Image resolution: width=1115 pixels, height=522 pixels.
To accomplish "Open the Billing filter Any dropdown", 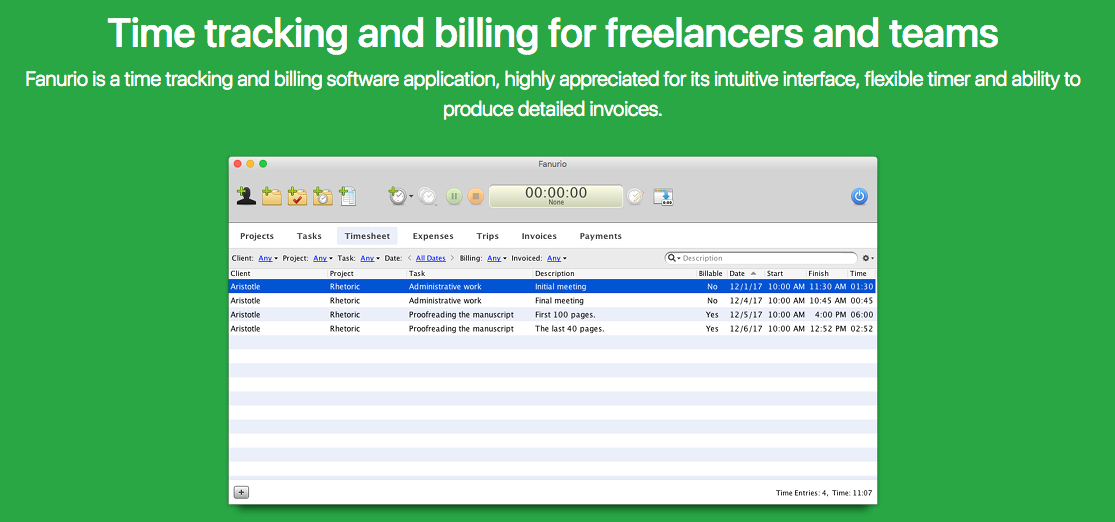I will point(497,258).
